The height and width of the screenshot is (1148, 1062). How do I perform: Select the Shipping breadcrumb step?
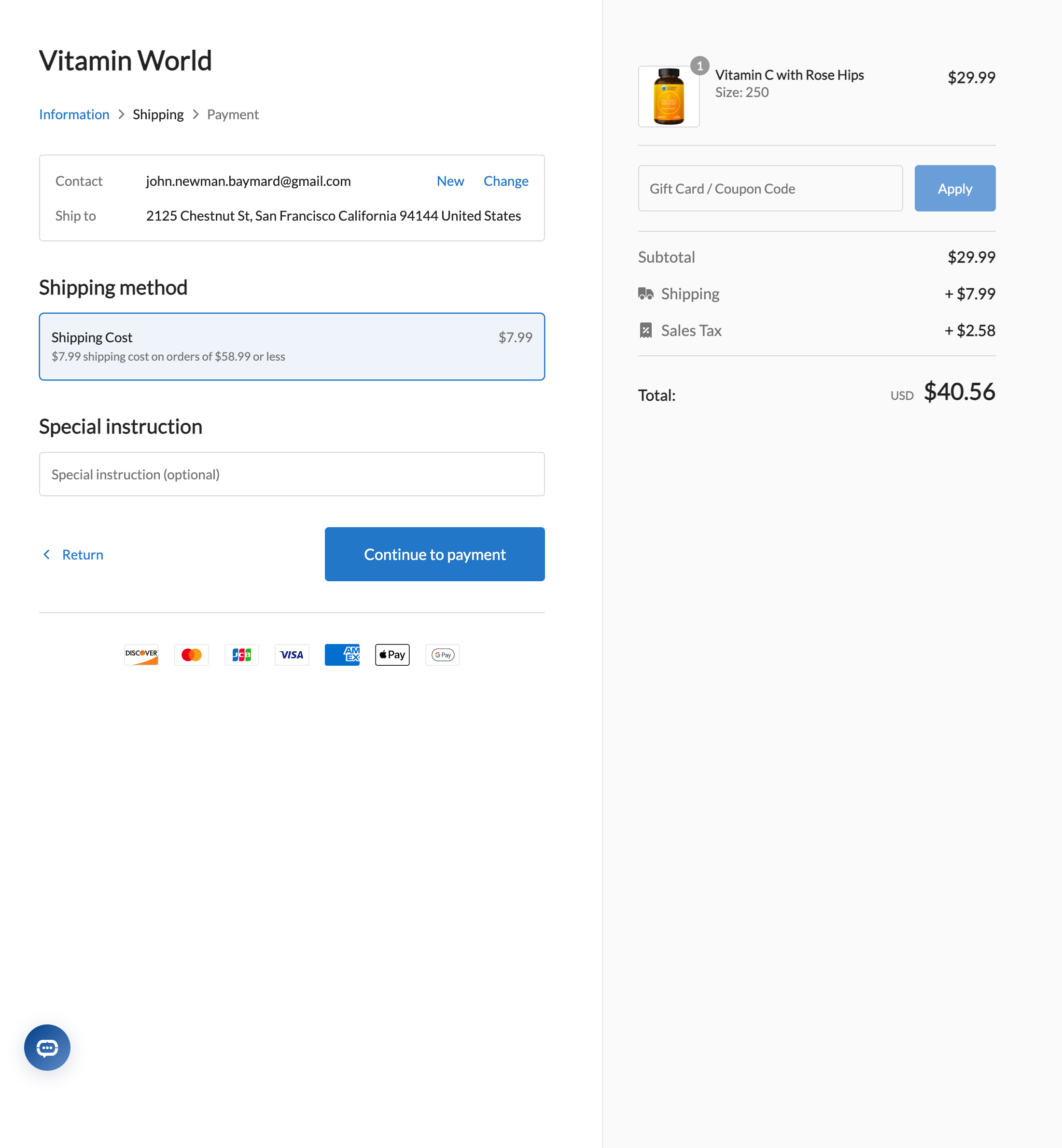coord(158,114)
